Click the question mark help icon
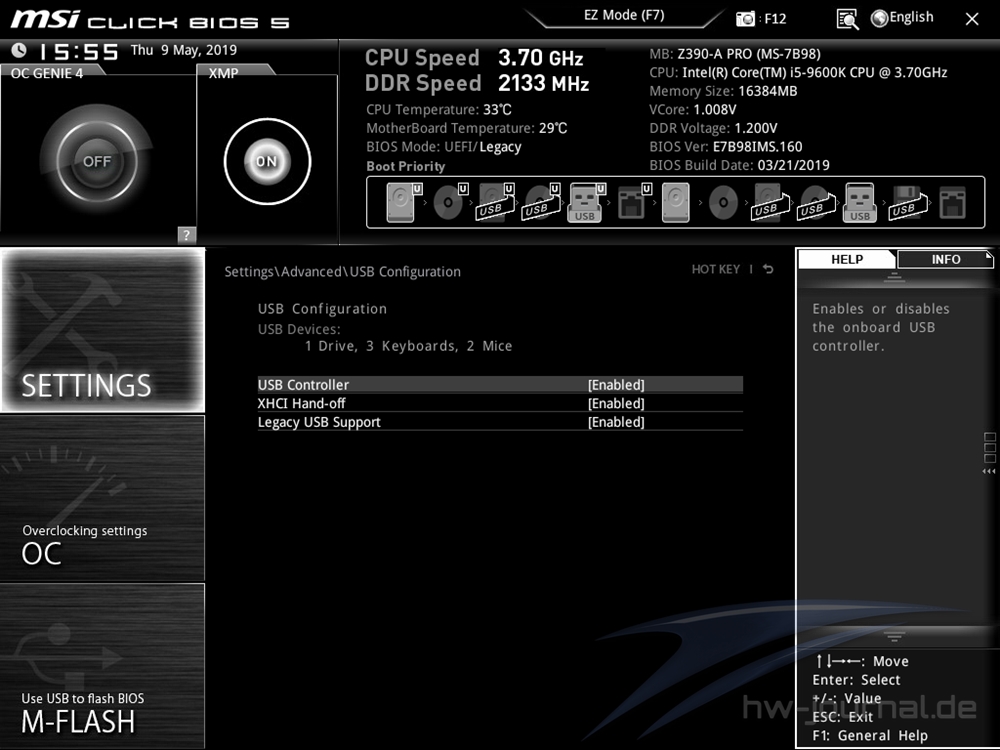The width and height of the screenshot is (1000, 750). (x=186, y=235)
